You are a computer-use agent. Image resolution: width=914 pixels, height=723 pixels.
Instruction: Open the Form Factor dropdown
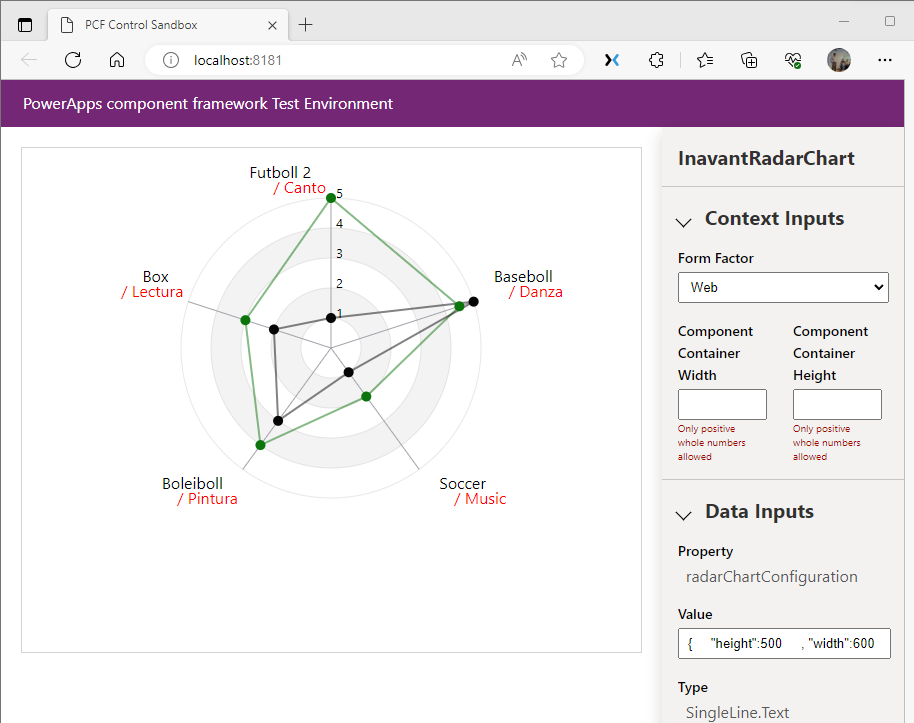(783, 287)
